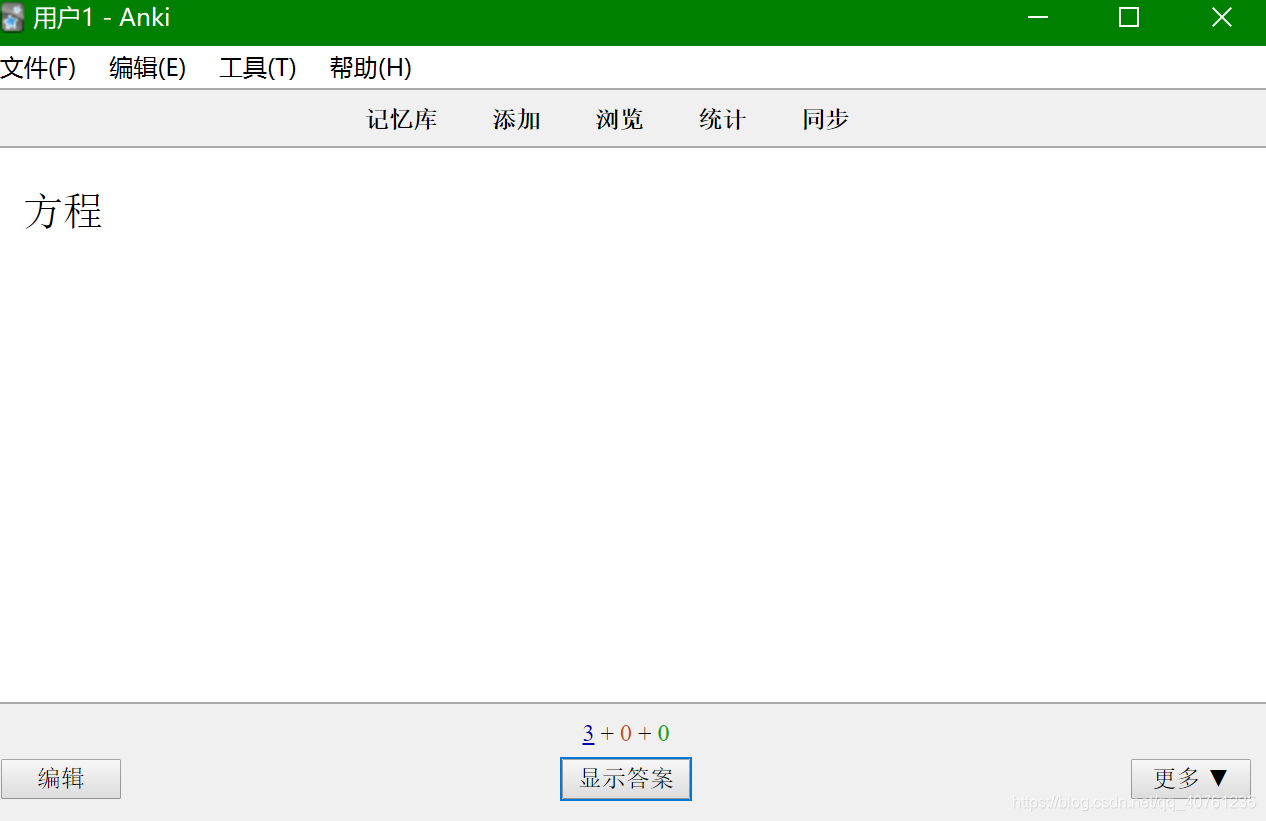Maximize the Anki window
The image size is (1266, 821).
tap(1128, 17)
